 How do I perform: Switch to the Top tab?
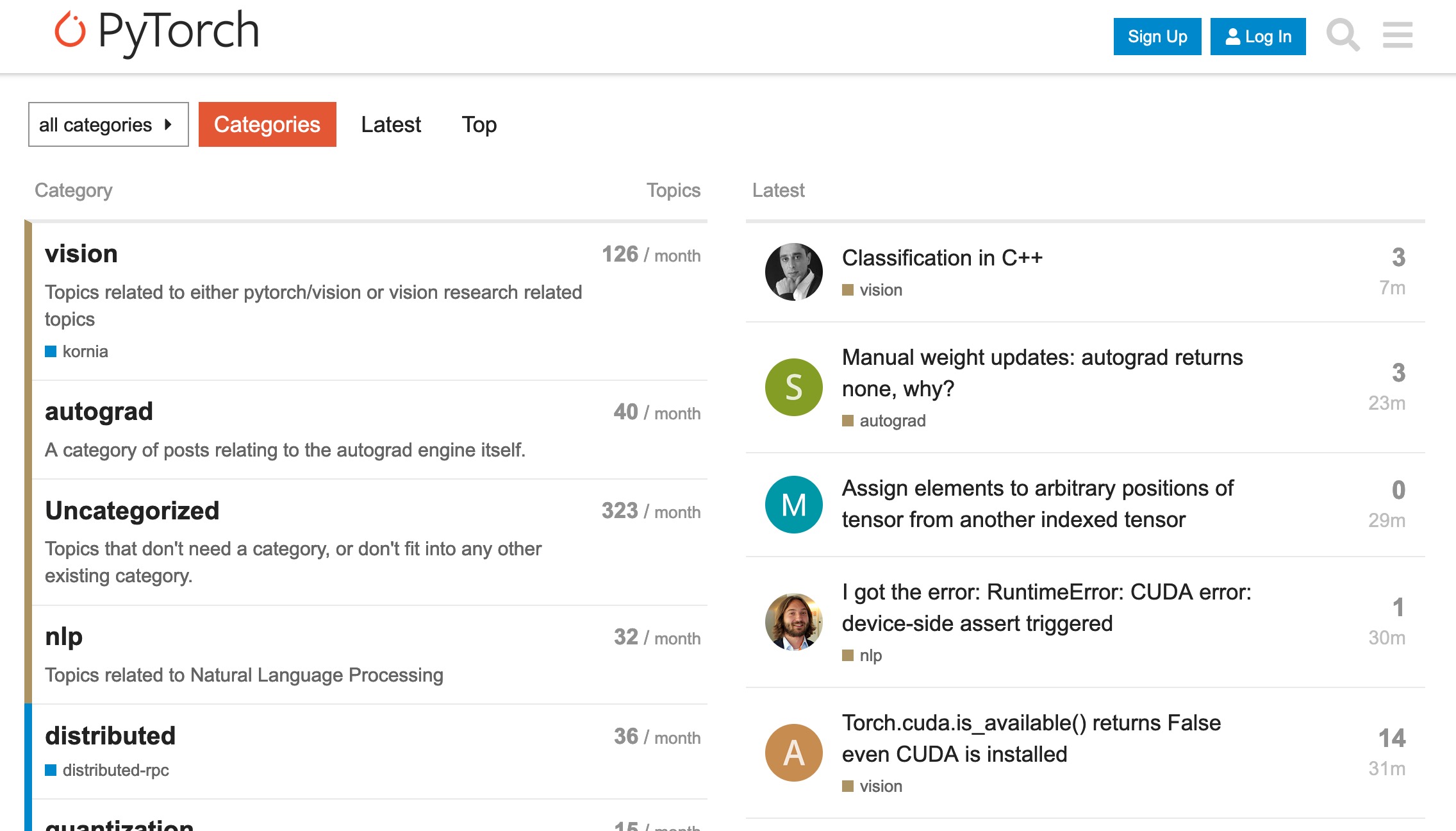point(479,124)
